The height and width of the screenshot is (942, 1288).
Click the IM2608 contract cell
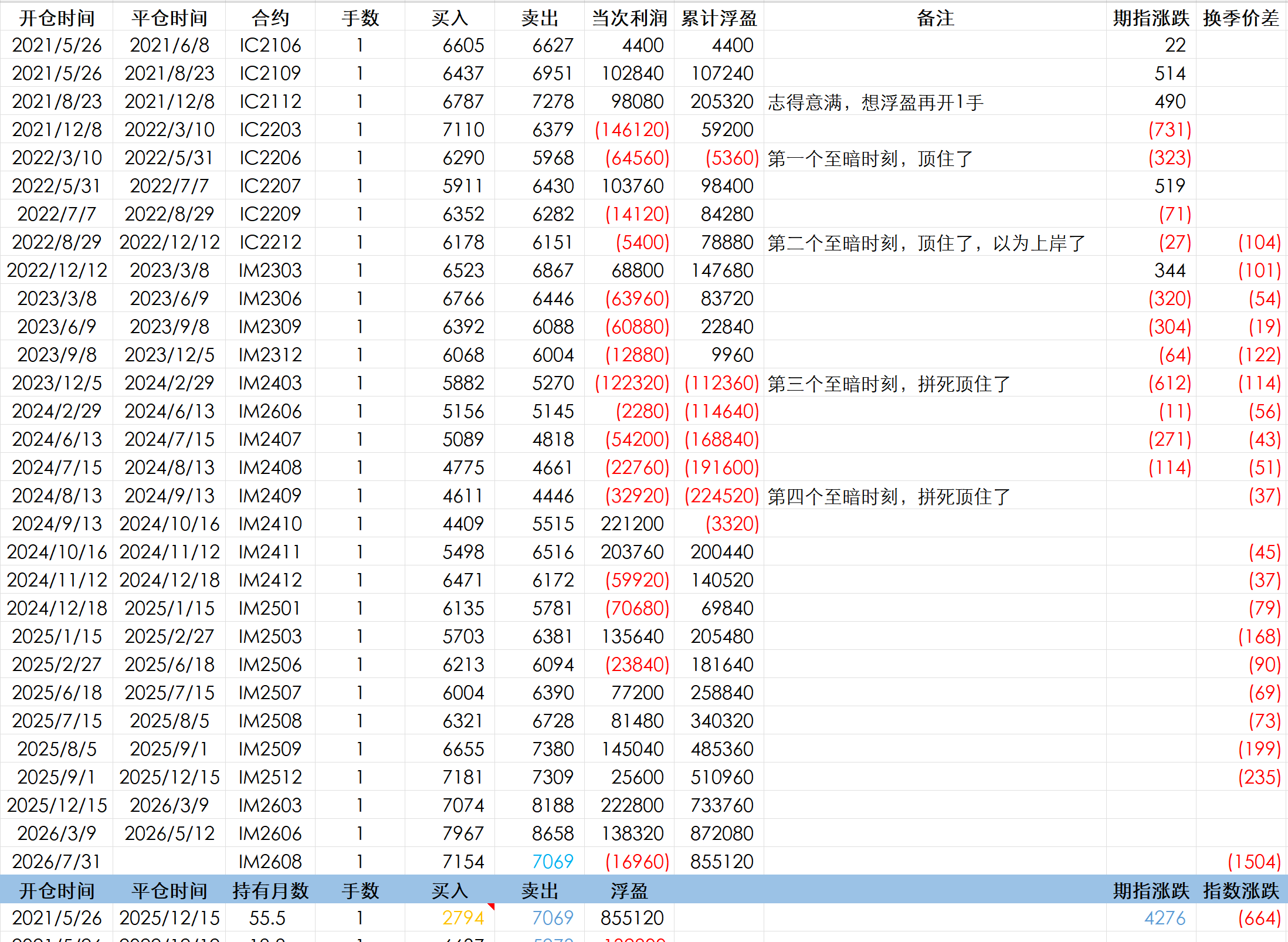point(270,862)
